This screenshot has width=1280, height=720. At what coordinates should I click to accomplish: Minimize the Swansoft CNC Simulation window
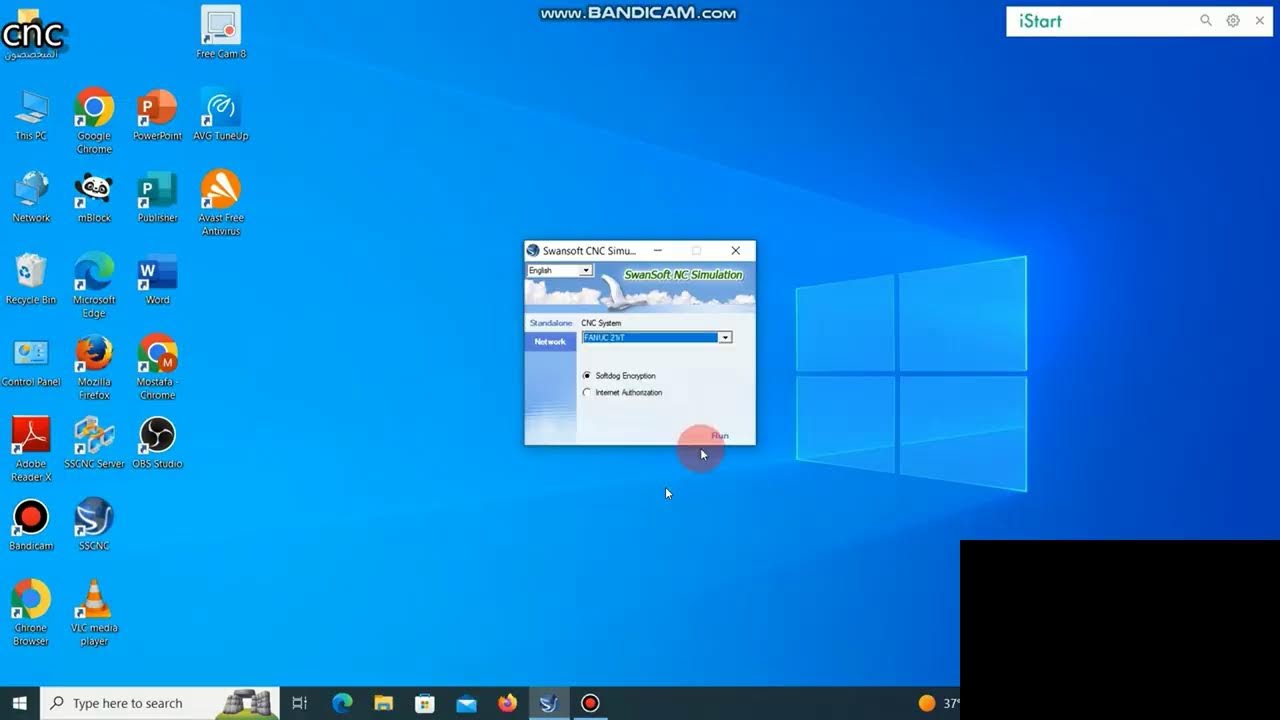658,251
